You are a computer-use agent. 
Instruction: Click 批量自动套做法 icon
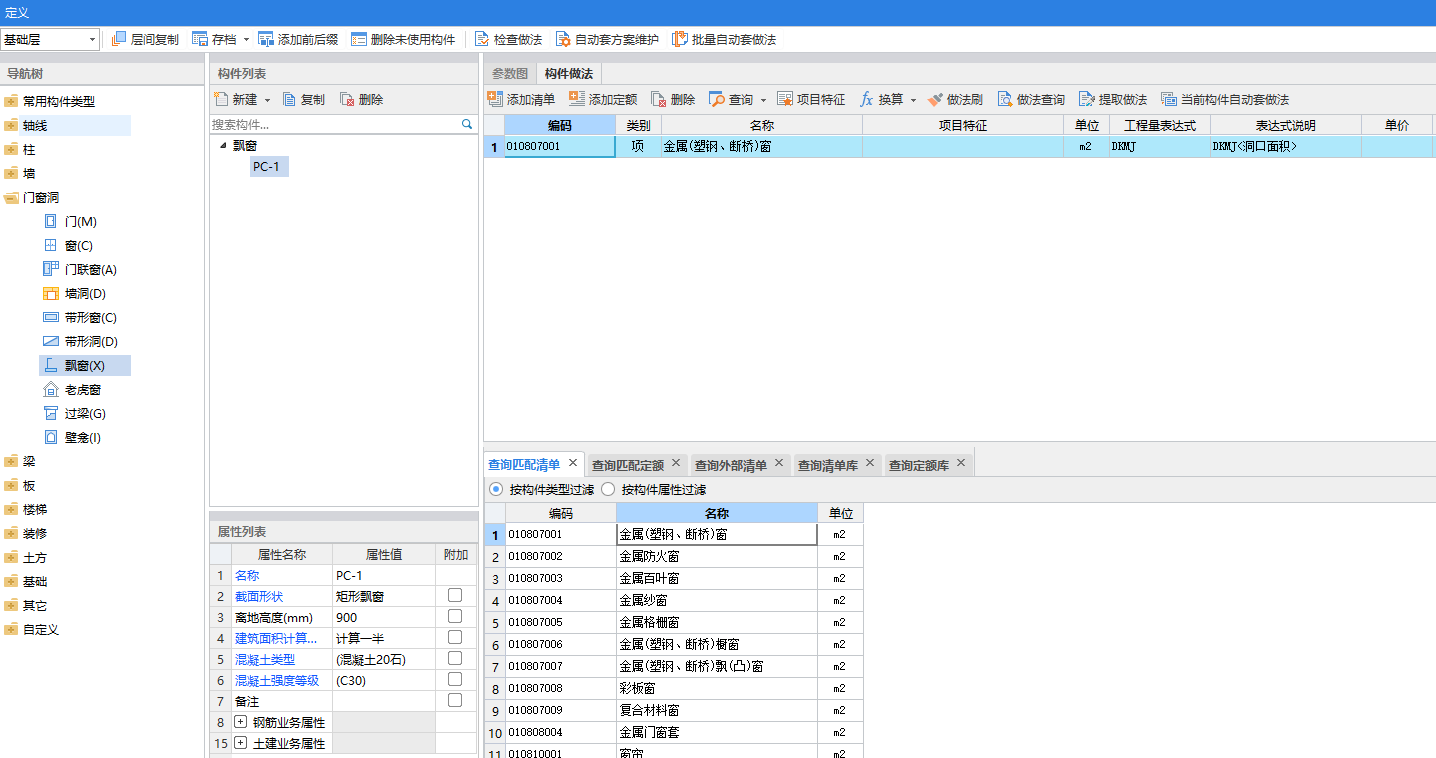[x=680, y=39]
